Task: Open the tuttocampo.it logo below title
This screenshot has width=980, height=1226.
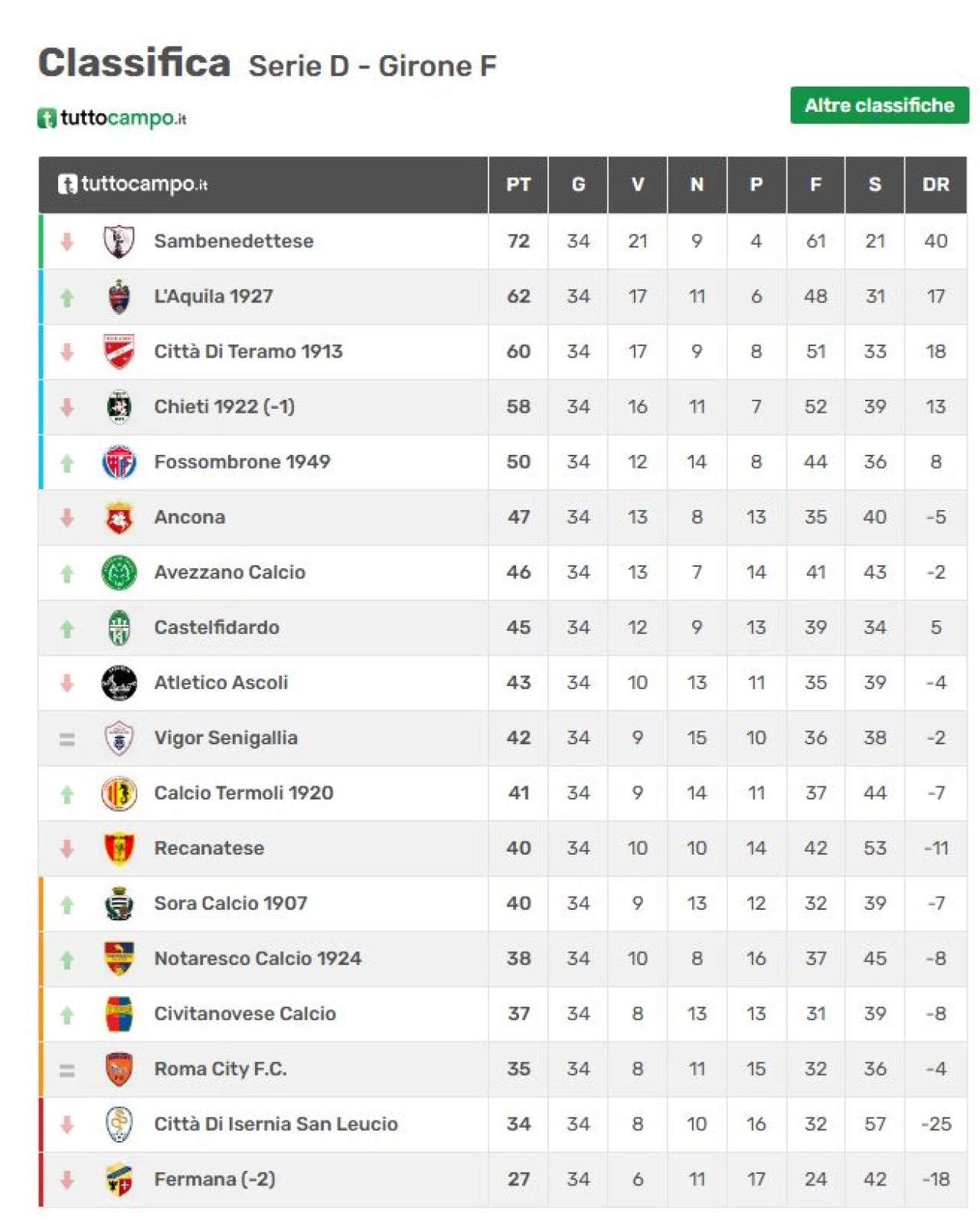Action: pos(112,118)
